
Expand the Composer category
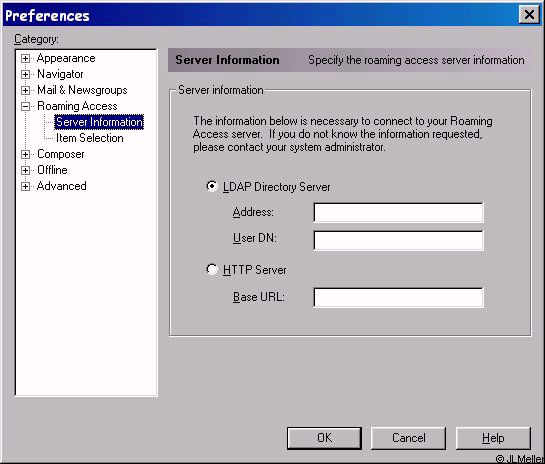(25, 154)
